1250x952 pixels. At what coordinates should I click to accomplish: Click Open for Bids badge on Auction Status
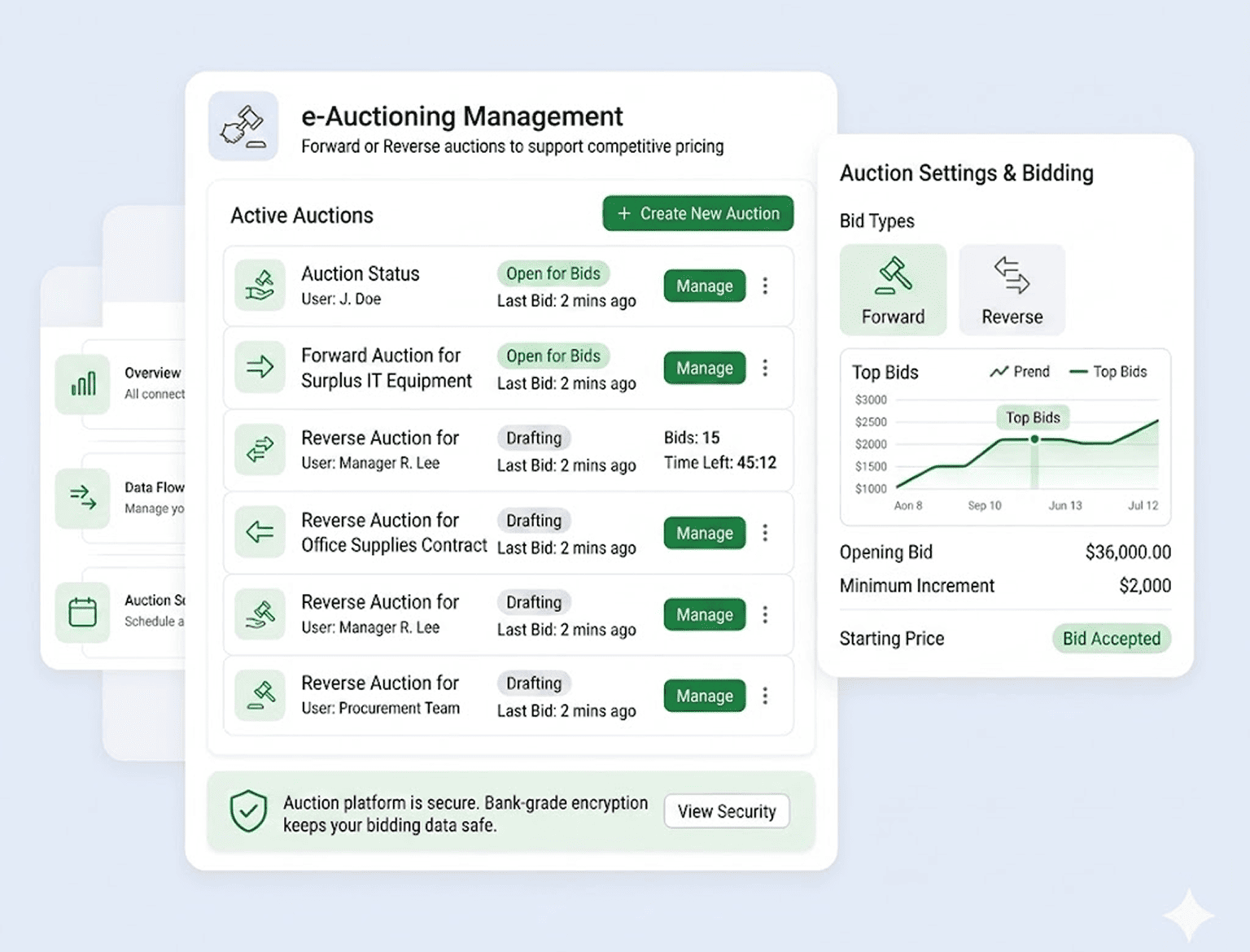[553, 273]
